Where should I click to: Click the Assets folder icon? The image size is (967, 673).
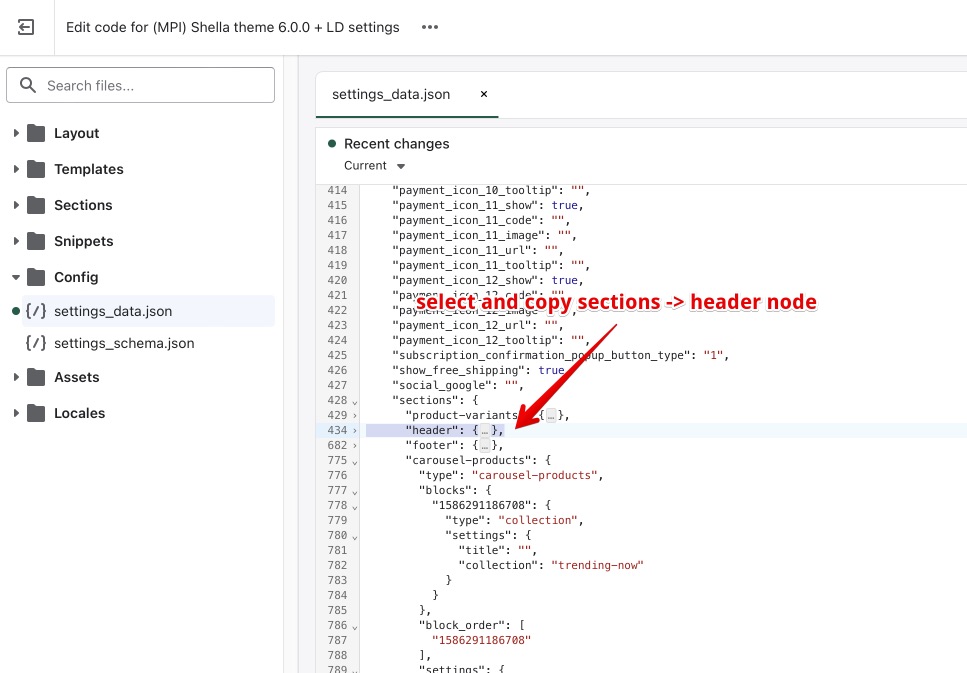(x=36, y=377)
